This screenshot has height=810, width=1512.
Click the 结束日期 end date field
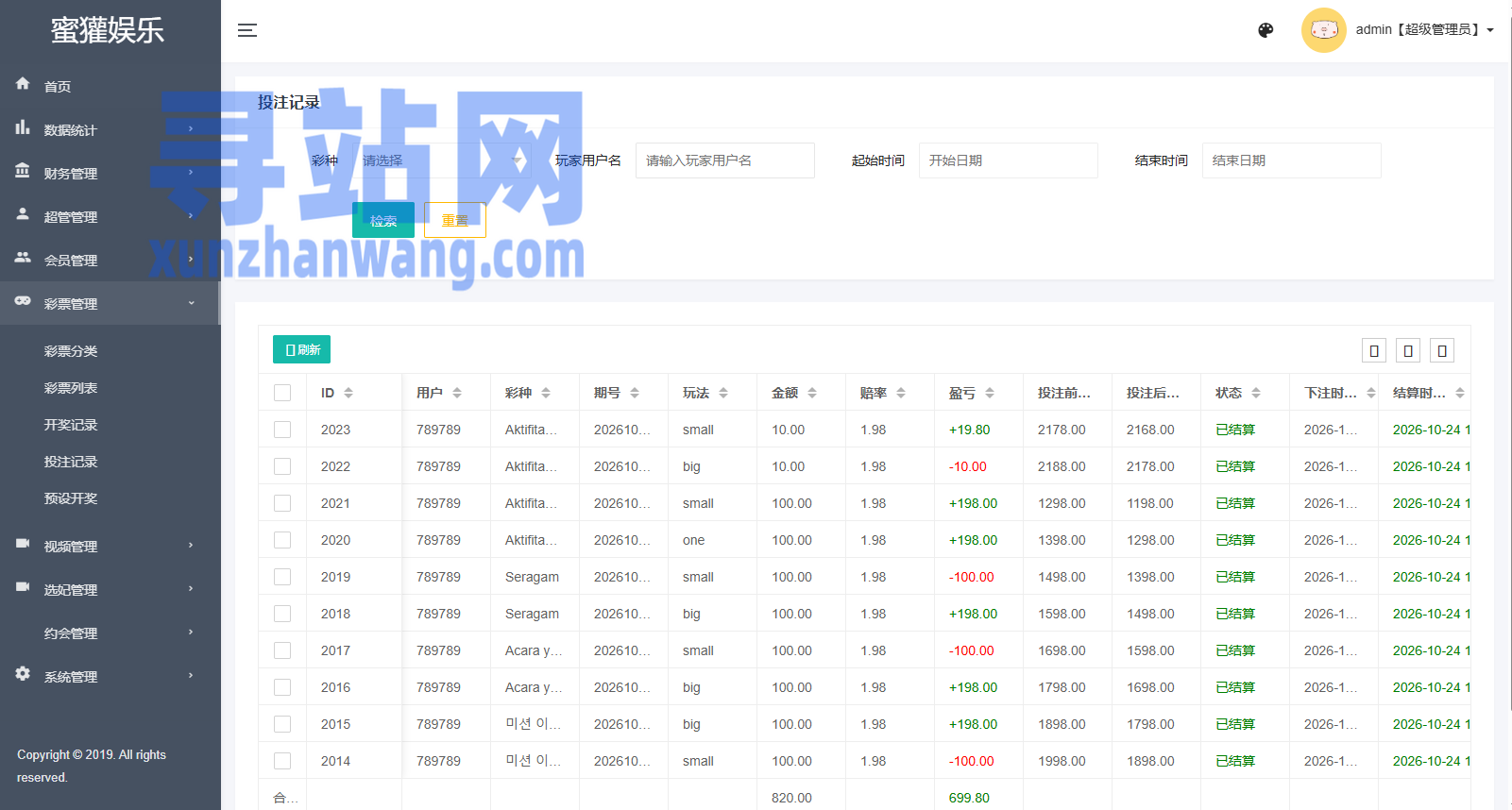click(1292, 160)
